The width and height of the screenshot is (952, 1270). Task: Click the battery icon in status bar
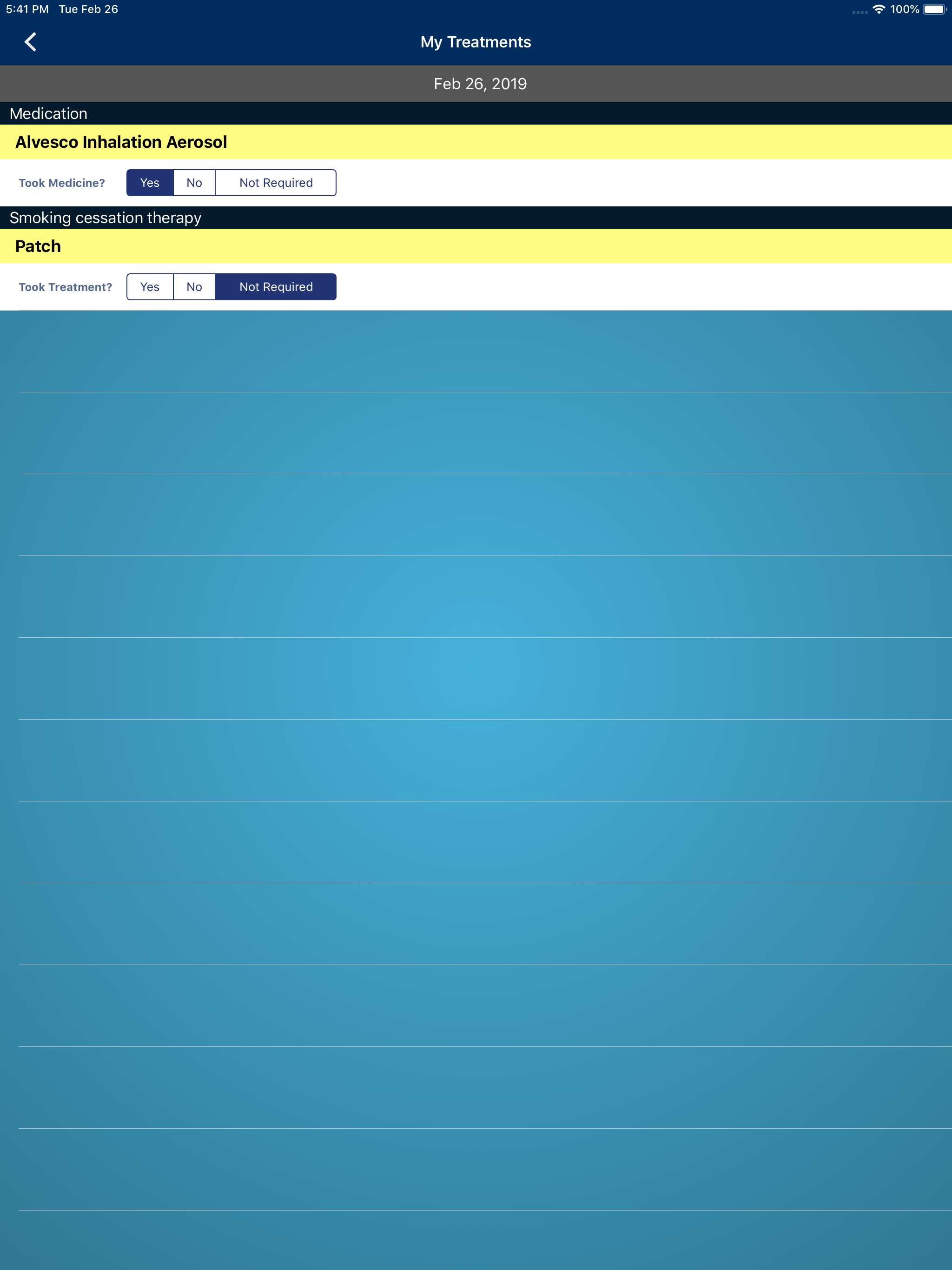(934, 10)
